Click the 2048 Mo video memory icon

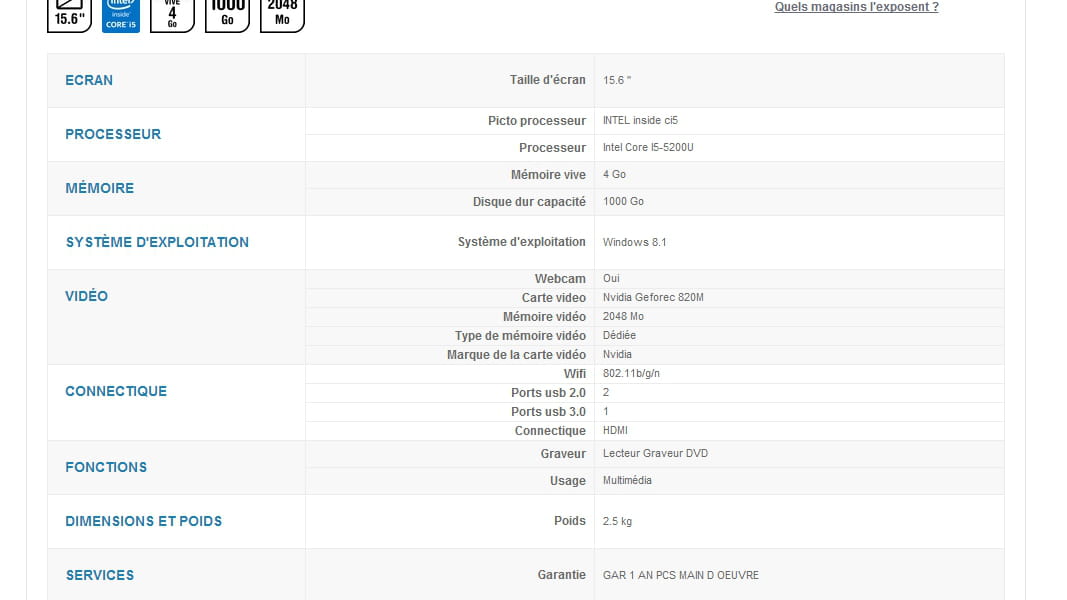point(282,16)
